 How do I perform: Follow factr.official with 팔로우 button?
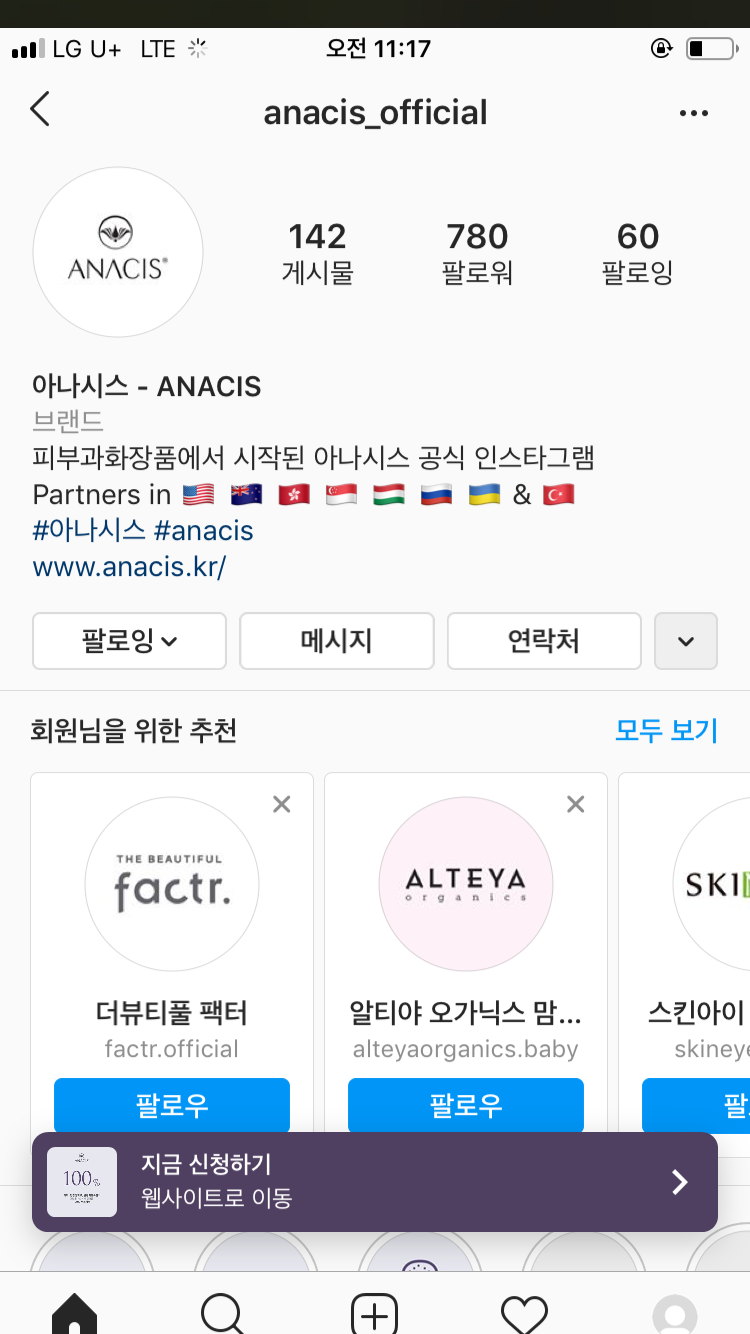point(172,1105)
